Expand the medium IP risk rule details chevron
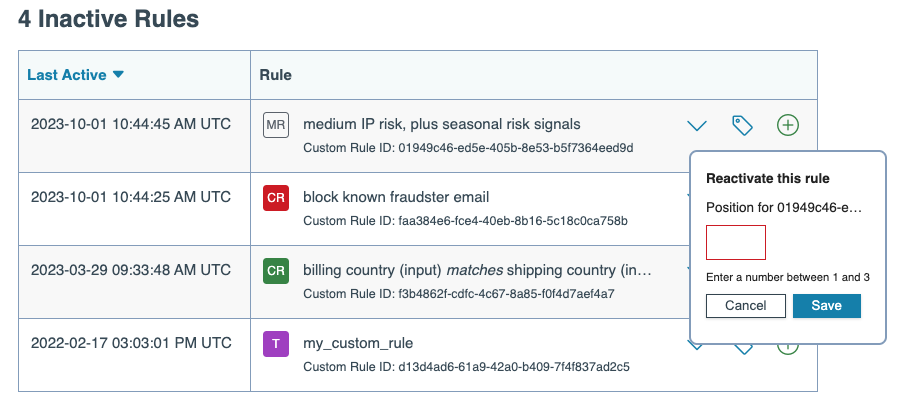 coord(697,125)
